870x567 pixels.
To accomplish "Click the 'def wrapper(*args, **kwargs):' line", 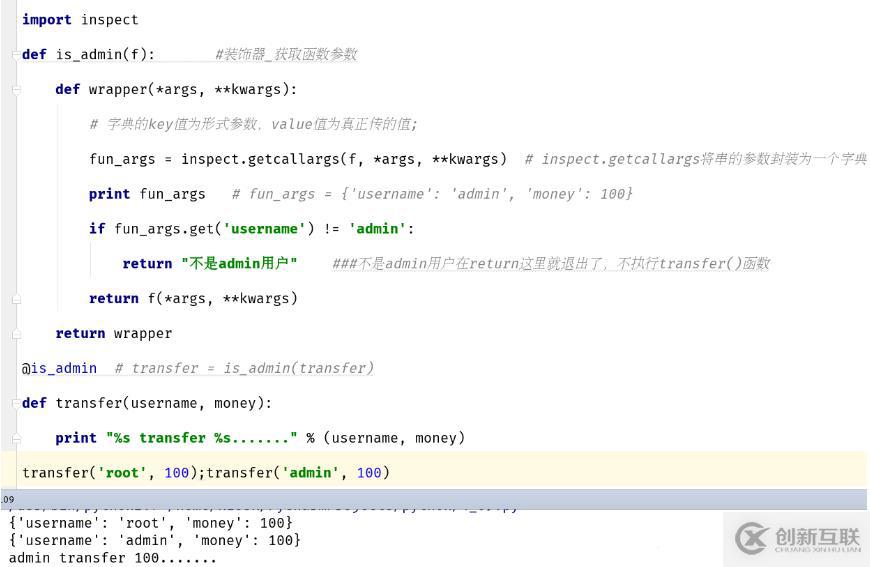I will [176, 89].
